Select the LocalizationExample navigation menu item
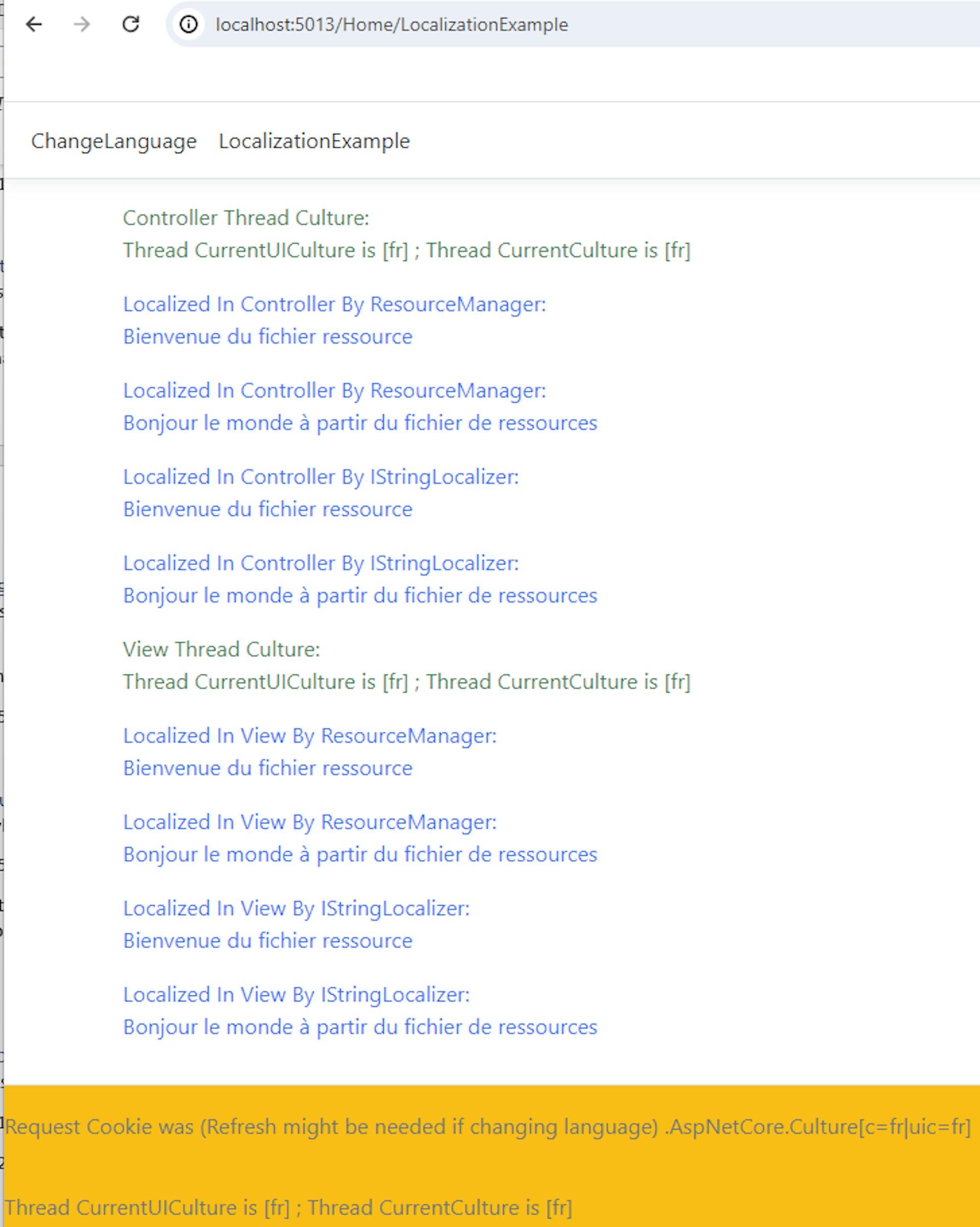Screen dimensions: 980x1227 [x=313, y=140]
